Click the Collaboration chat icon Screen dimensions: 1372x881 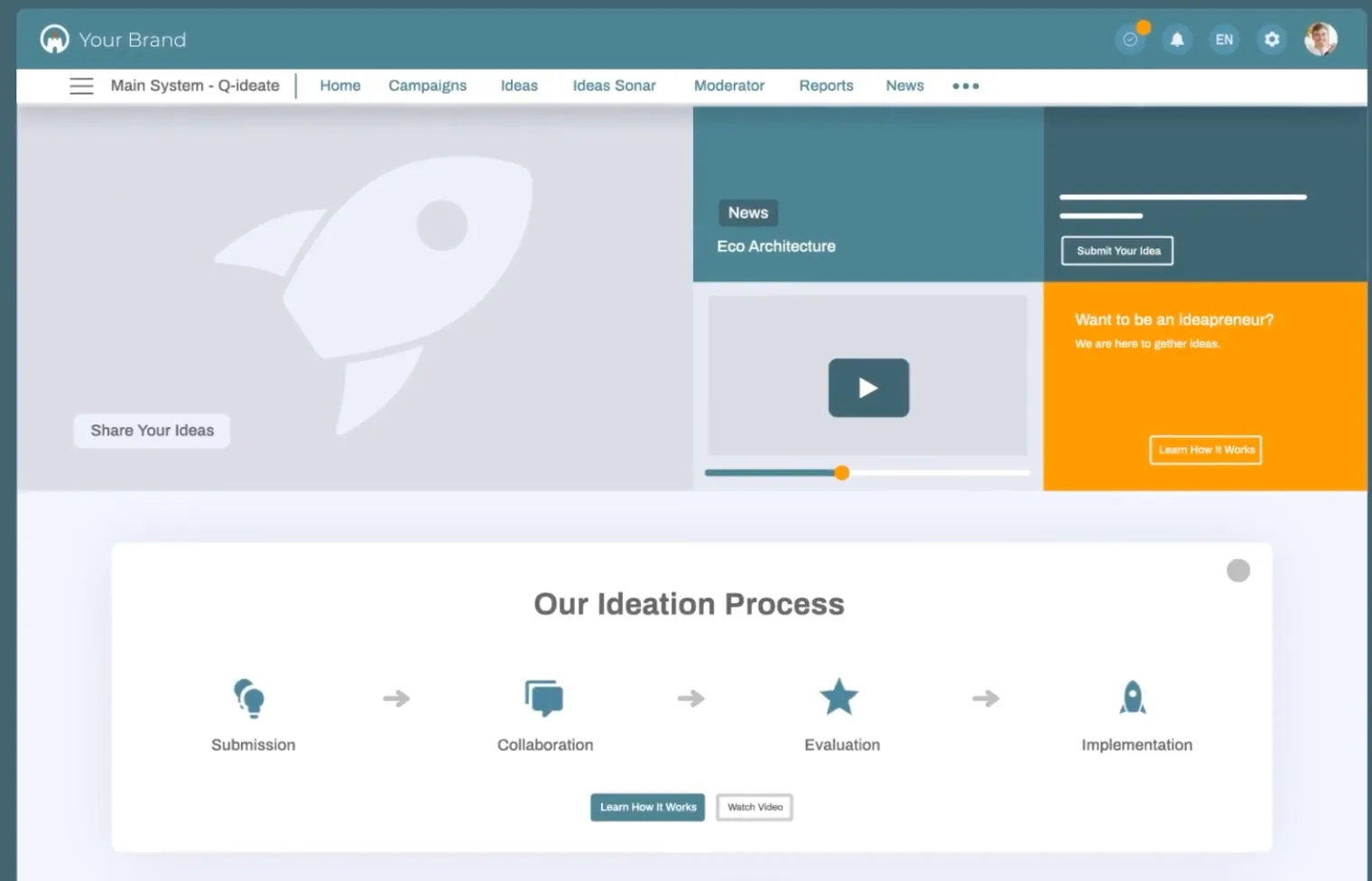tap(543, 698)
